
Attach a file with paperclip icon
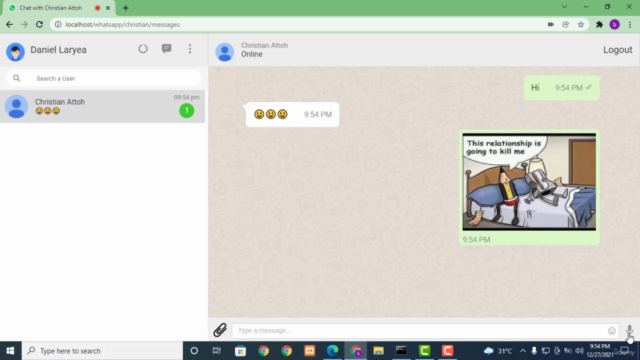(x=220, y=330)
